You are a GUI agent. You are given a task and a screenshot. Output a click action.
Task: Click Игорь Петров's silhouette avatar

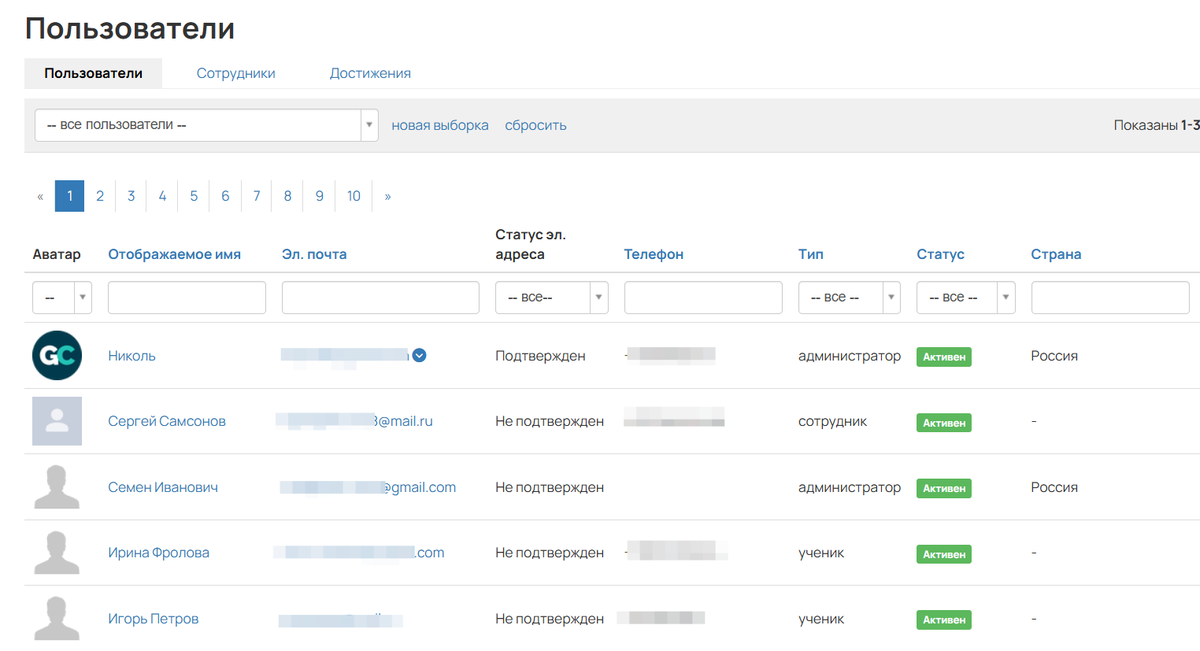click(x=57, y=619)
